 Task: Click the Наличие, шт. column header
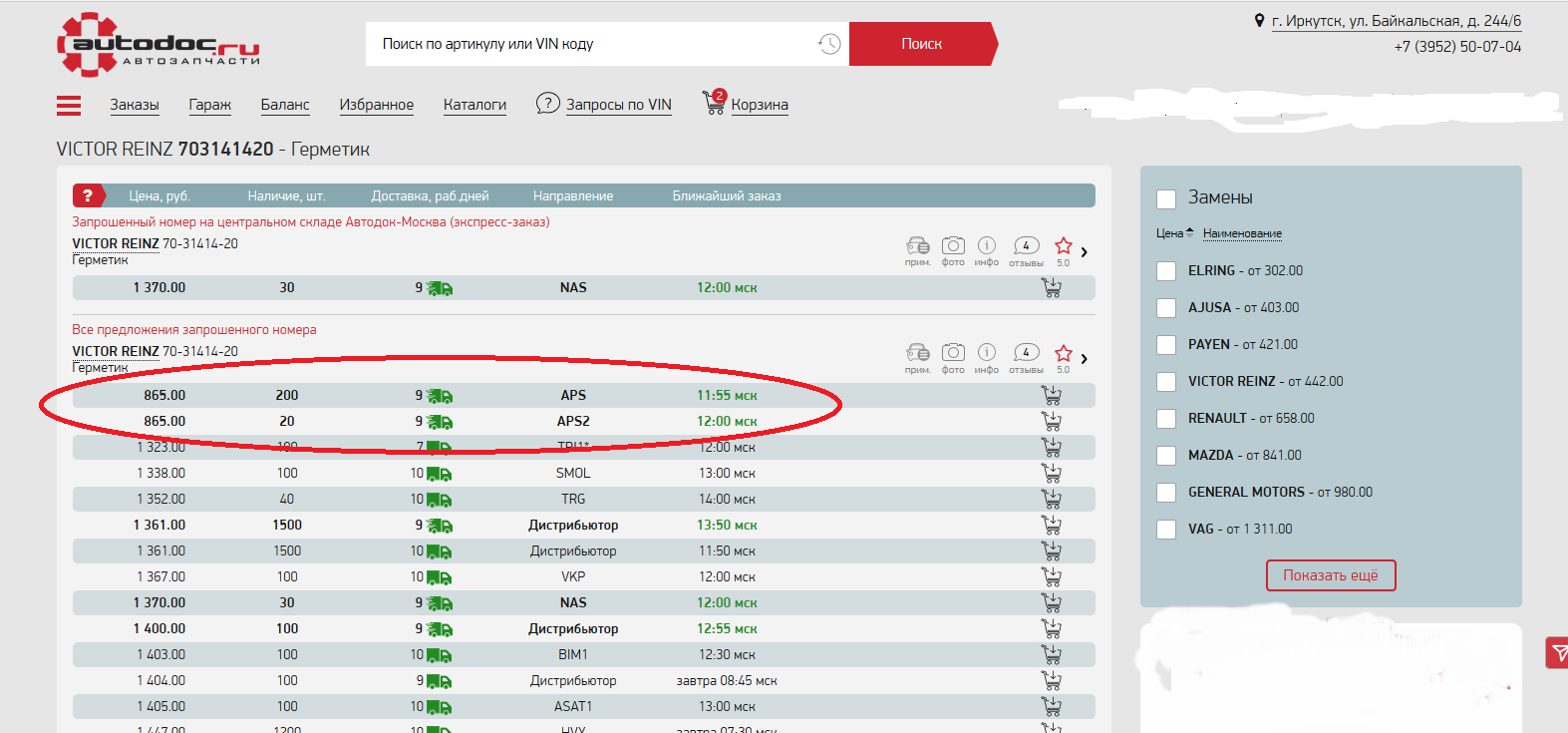[x=287, y=196]
